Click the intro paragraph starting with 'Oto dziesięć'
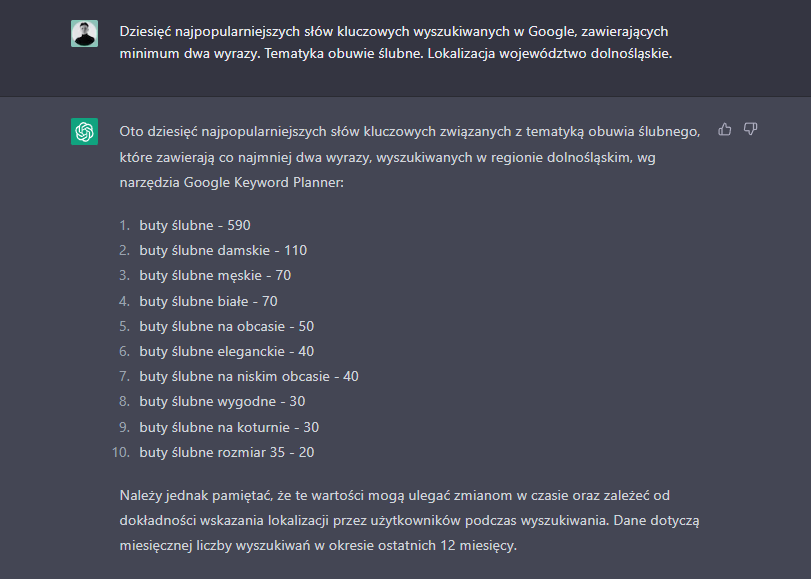 pos(410,157)
